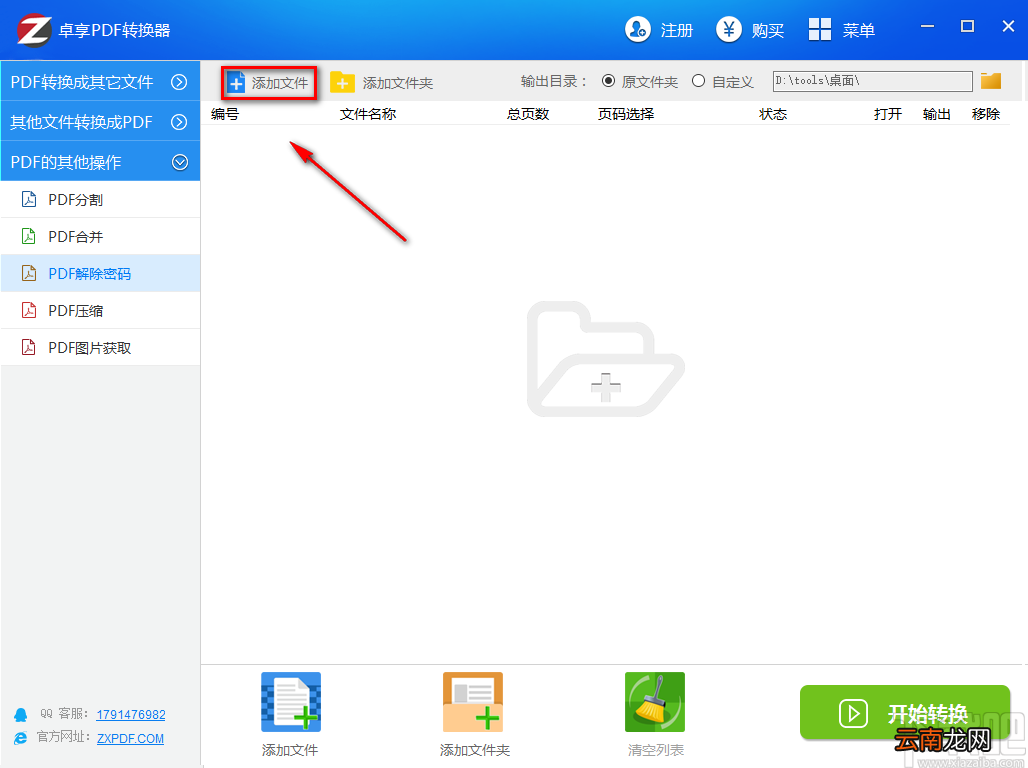Click the 添加文件夹 text label in top toolbar
This screenshot has height=768, width=1028.
[x=398, y=83]
